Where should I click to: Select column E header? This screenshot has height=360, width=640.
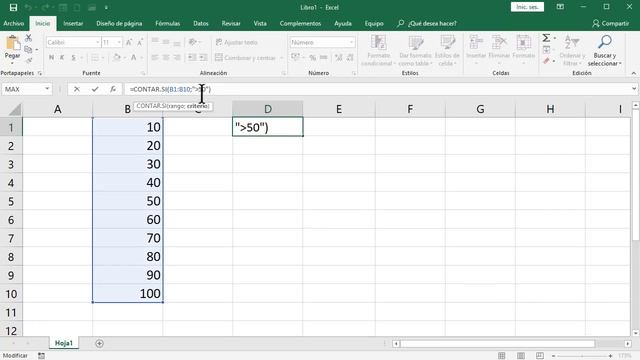(338, 109)
